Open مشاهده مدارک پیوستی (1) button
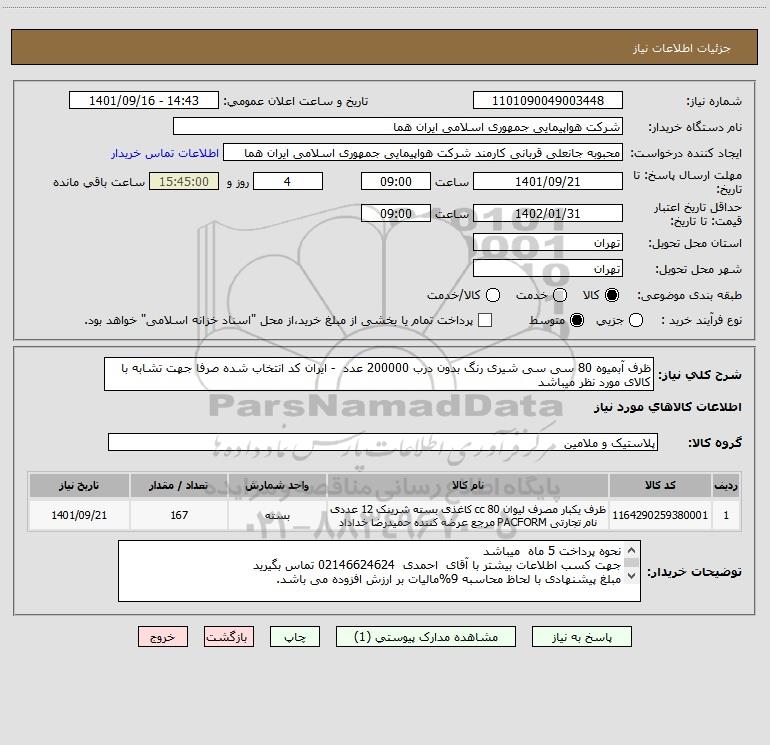770x745 pixels. [x=426, y=637]
